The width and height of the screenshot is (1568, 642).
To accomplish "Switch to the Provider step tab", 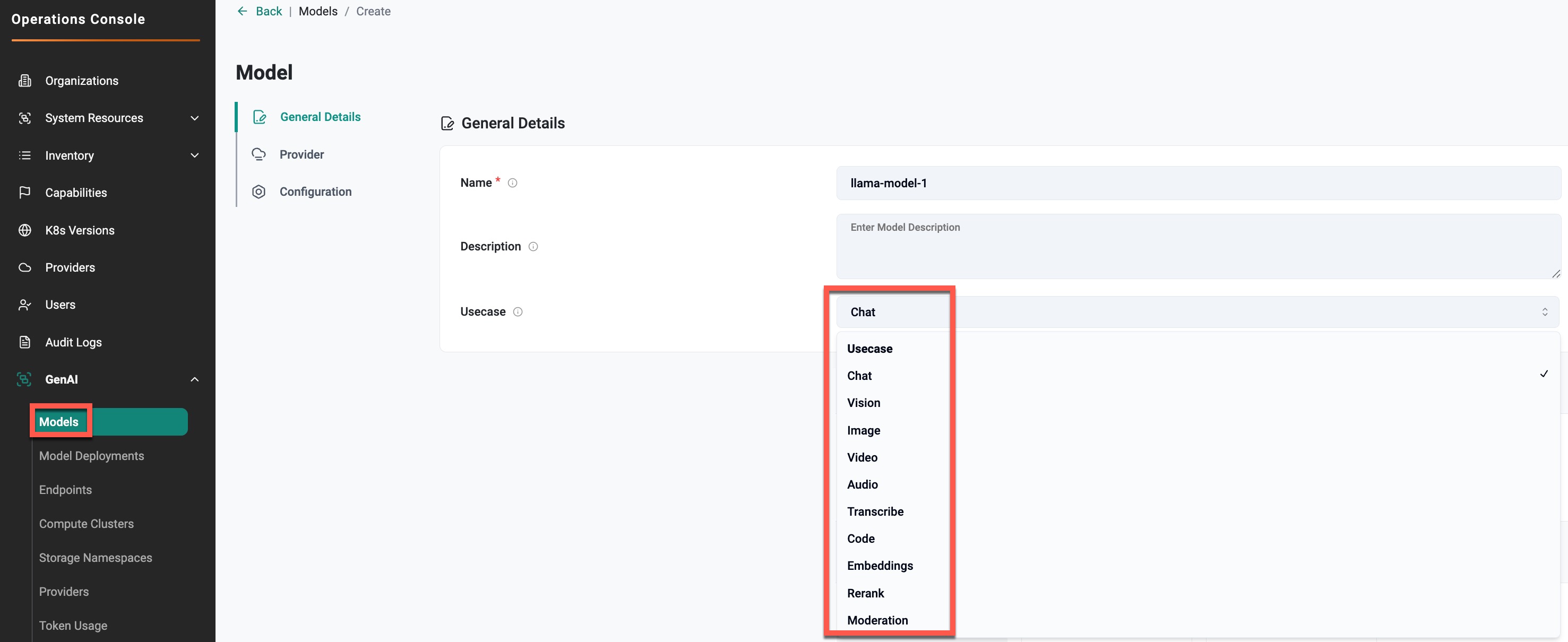I will (x=301, y=154).
